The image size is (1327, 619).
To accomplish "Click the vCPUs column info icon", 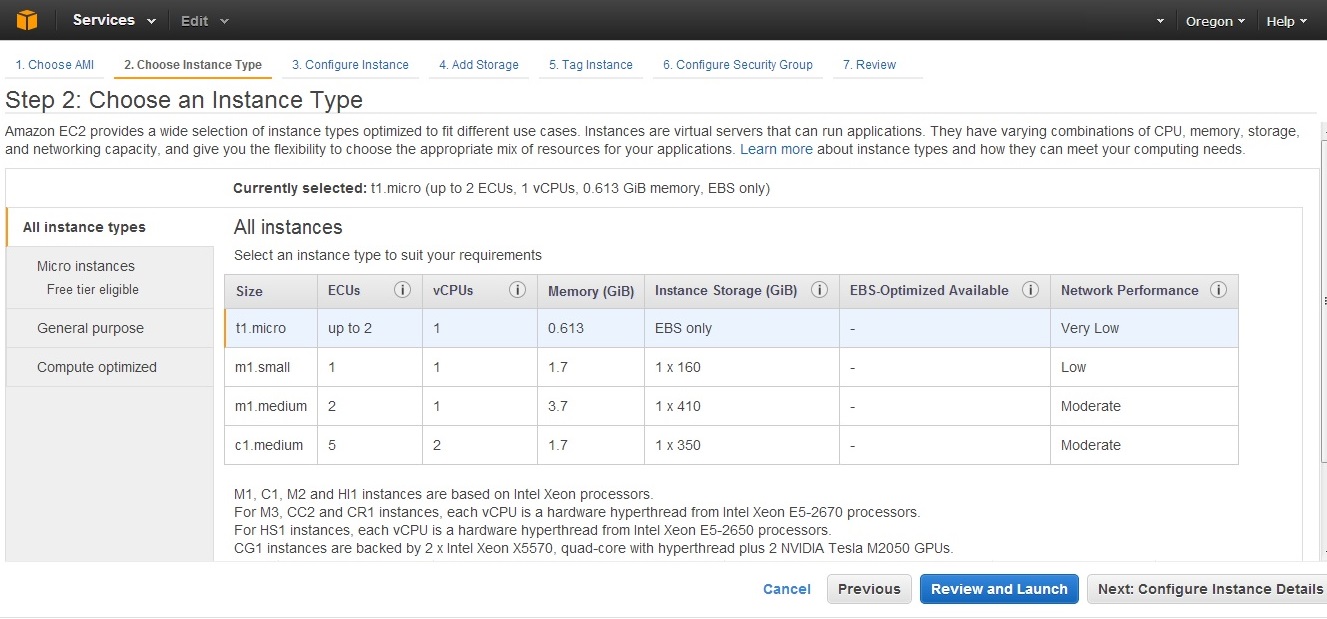I will tap(517, 291).
